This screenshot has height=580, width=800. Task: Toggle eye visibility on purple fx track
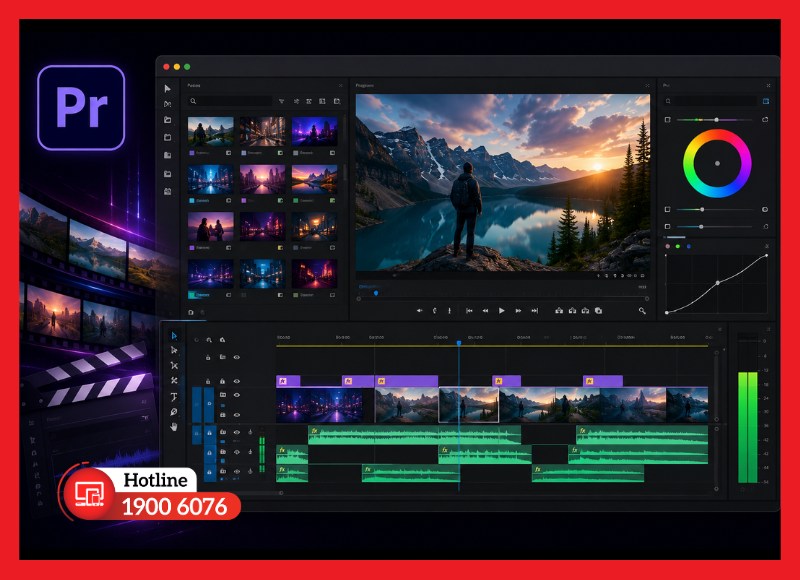point(237,381)
